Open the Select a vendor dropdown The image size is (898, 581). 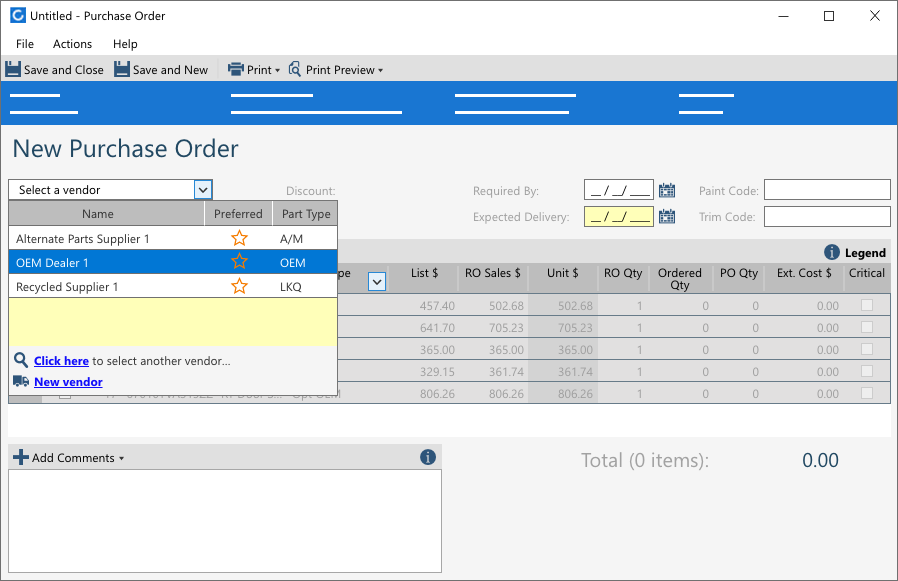(203, 189)
